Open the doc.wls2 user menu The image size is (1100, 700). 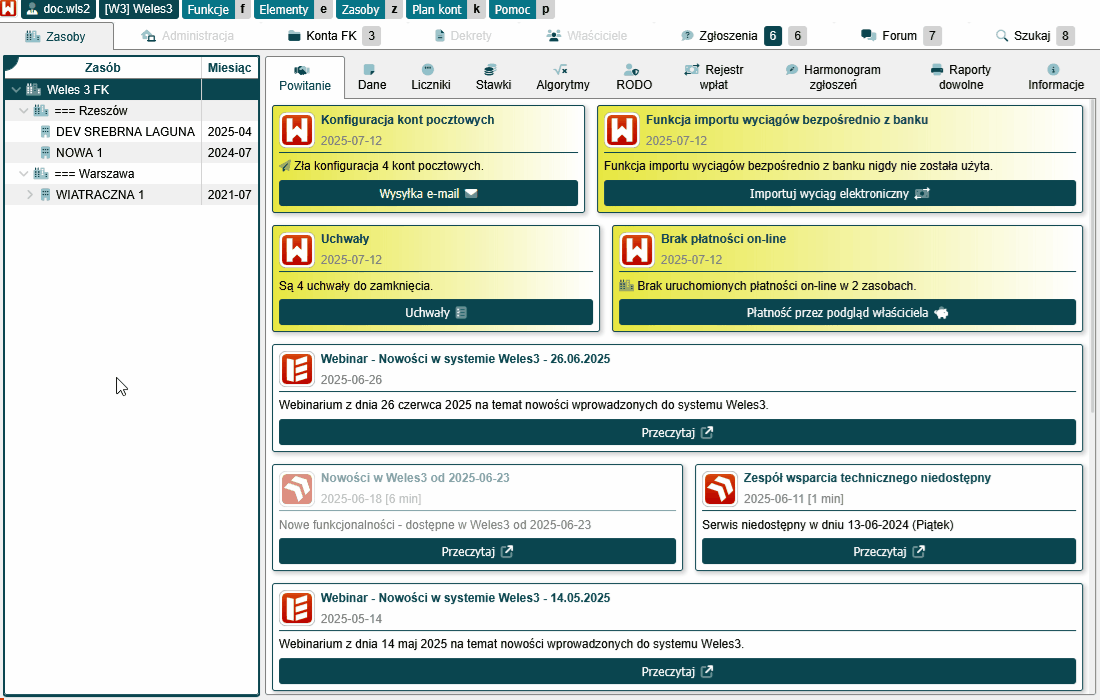point(59,9)
